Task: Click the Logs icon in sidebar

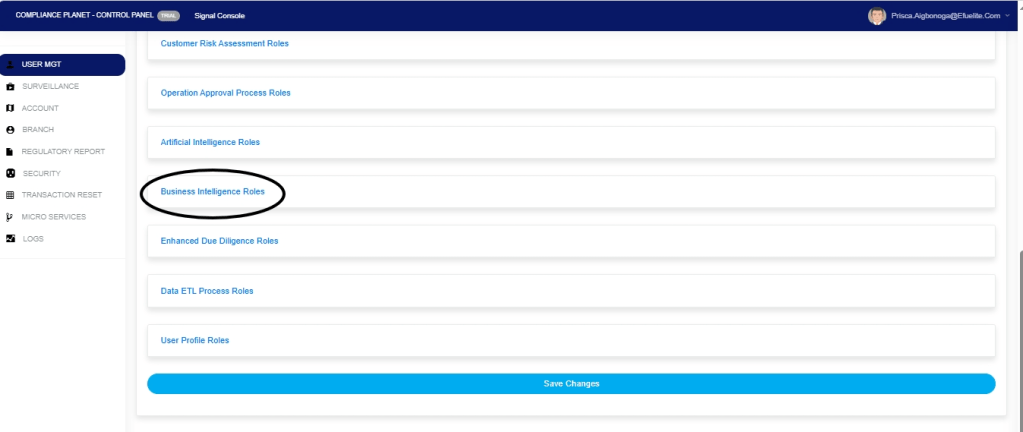Action: click(x=10, y=239)
